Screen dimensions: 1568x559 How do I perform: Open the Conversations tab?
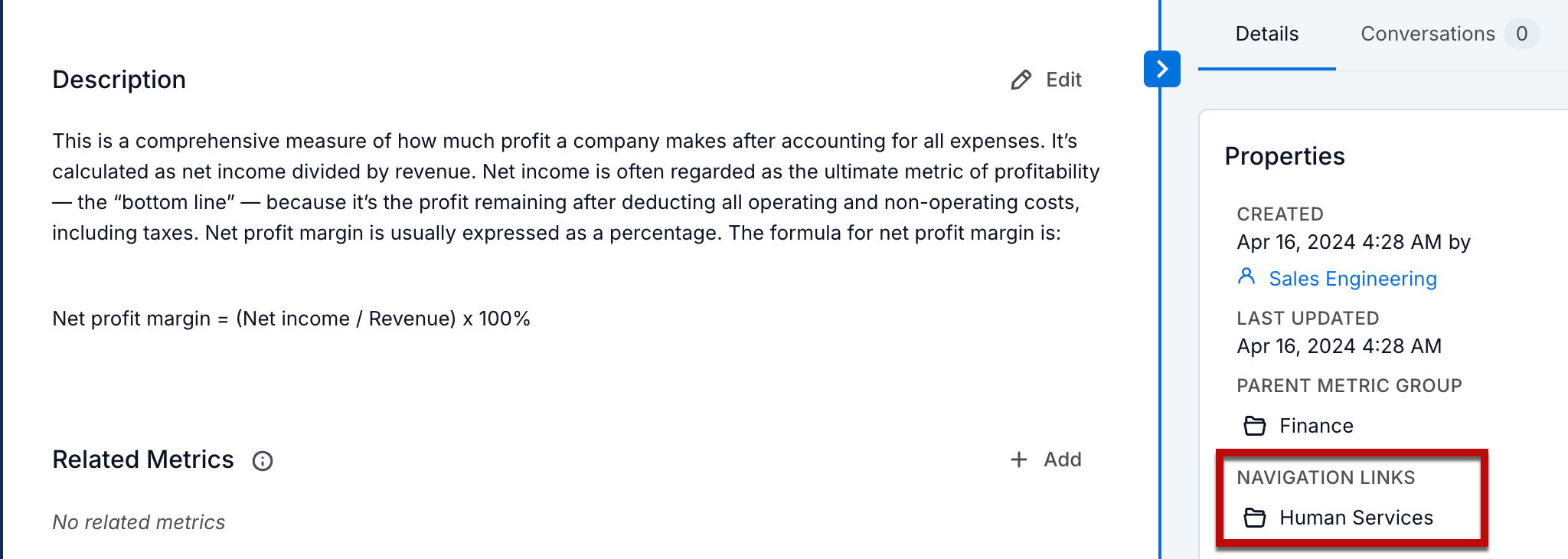(1427, 34)
